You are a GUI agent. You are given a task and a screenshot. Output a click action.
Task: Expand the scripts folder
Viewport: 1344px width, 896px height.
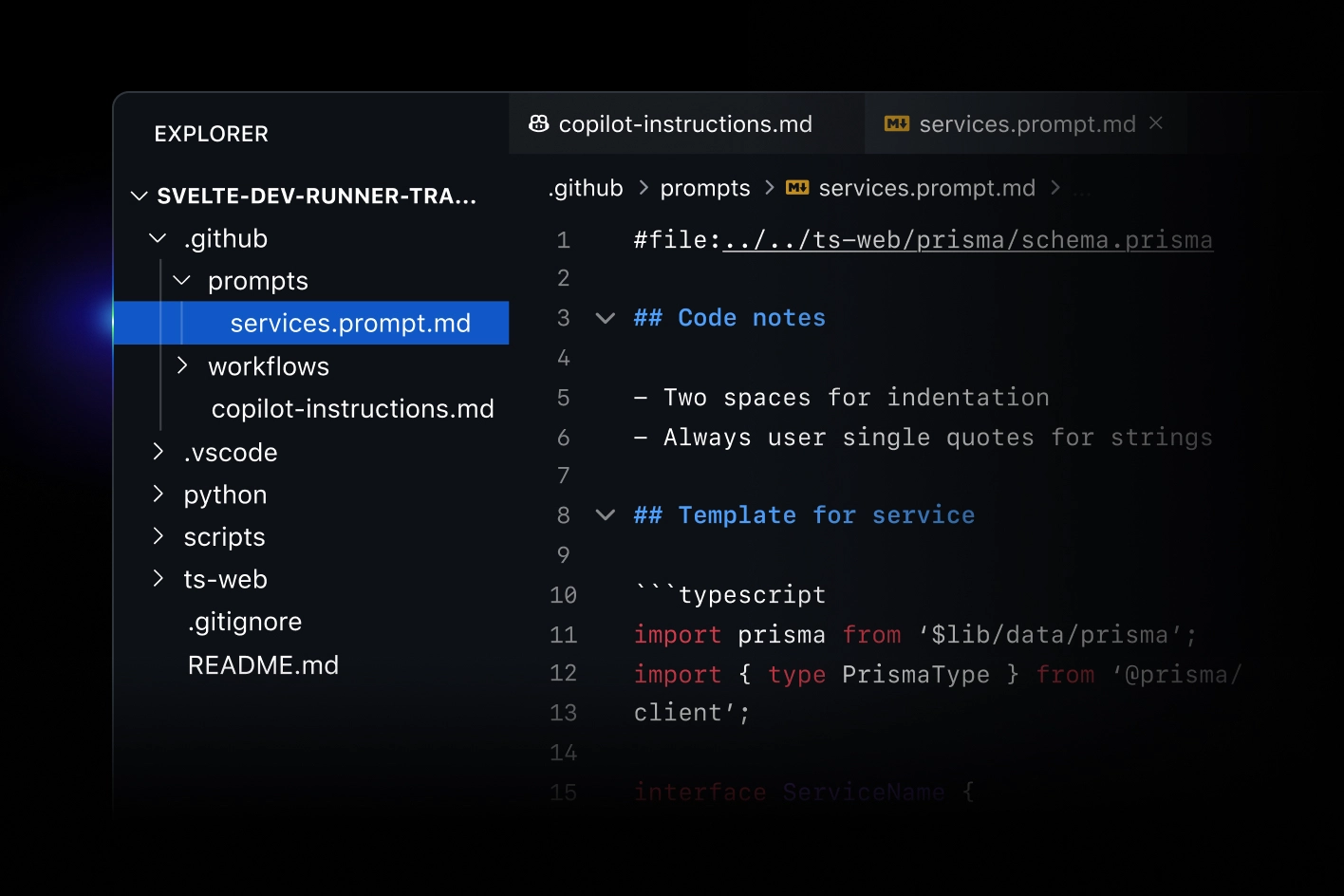click(x=158, y=536)
